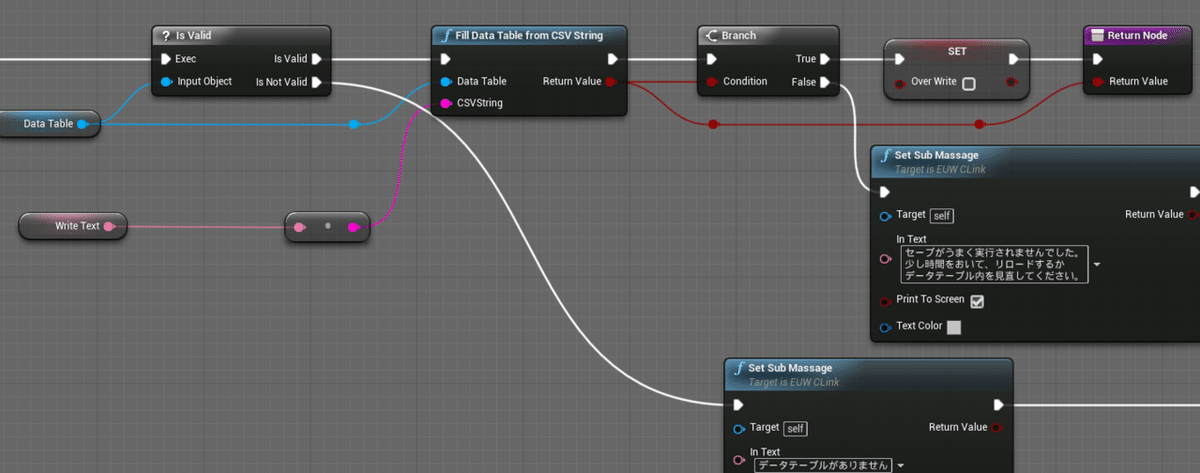Click the SET node red value output pin
The height and width of the screenshot is (473, 1200).
tap(1014, 82)
